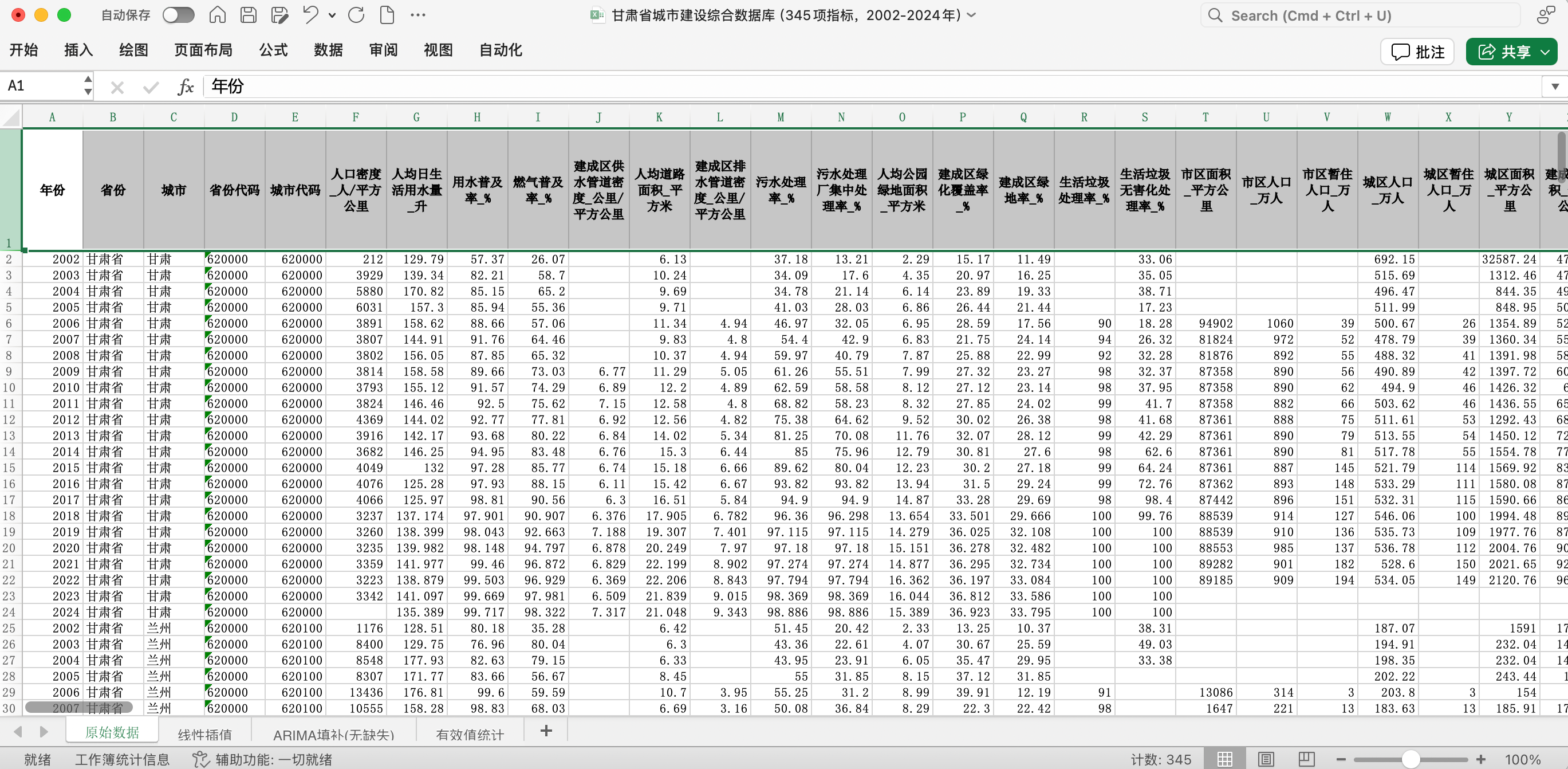Image resolution: width=1568 pixels, height=769 pixels.
Task: Open the file title dropdown chevron
Action: coord(972,15)
